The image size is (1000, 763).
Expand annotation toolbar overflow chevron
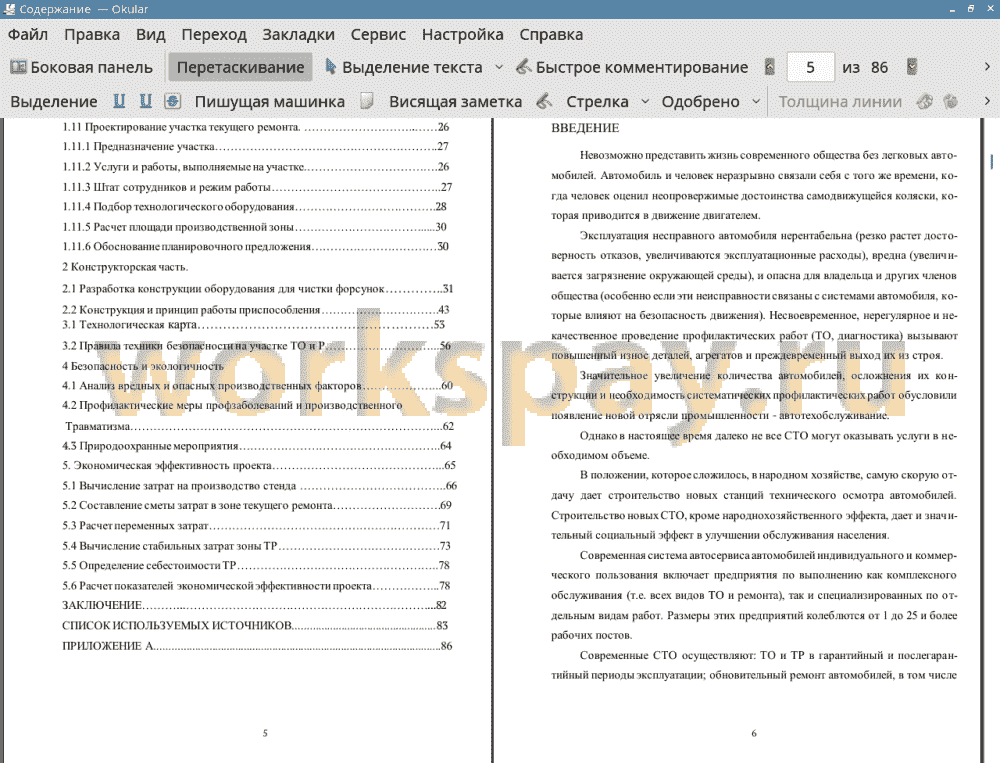pyautogui.click(x=987, y=101)
